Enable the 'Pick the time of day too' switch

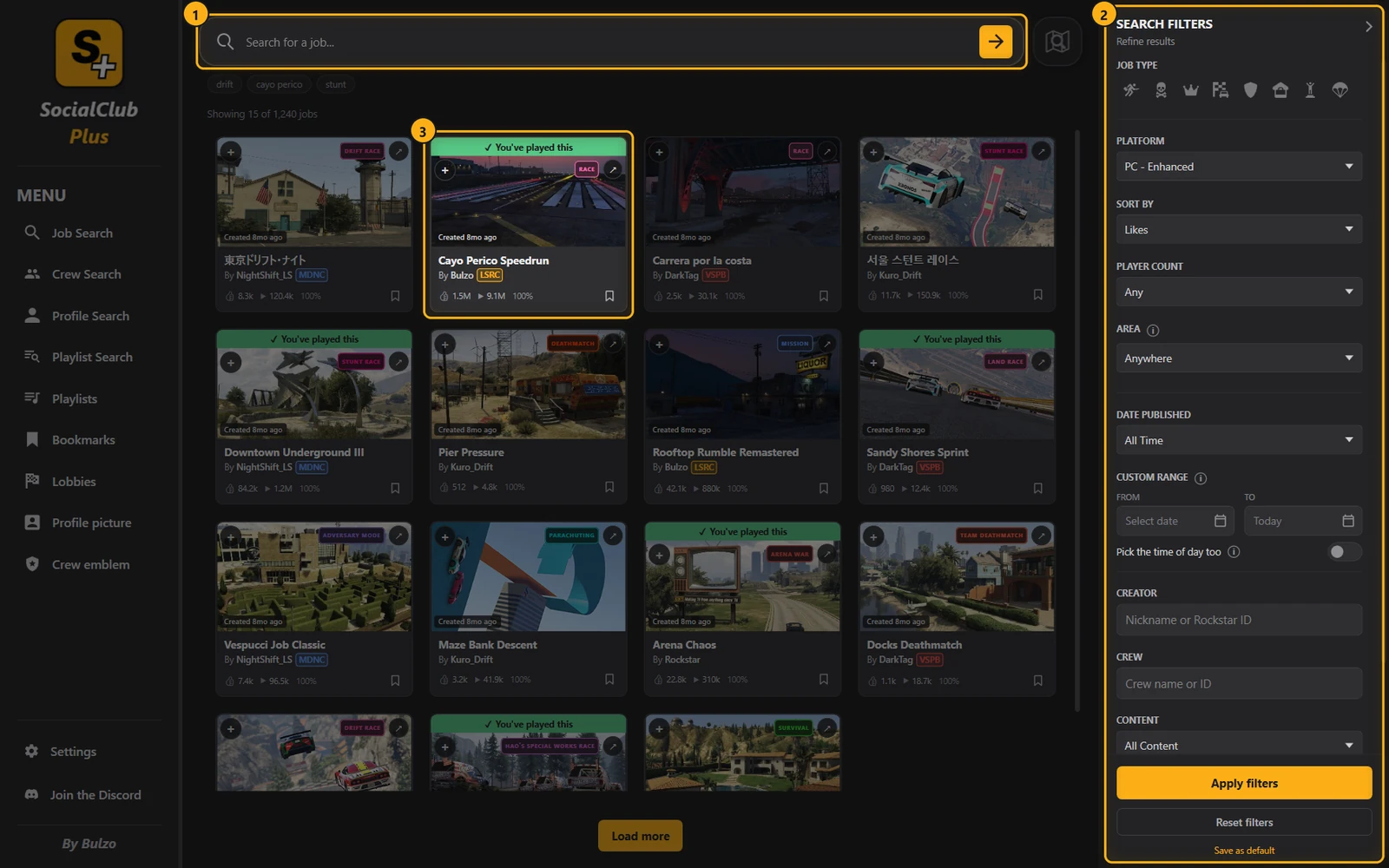pyautogui.click(x=1344, y=552)
